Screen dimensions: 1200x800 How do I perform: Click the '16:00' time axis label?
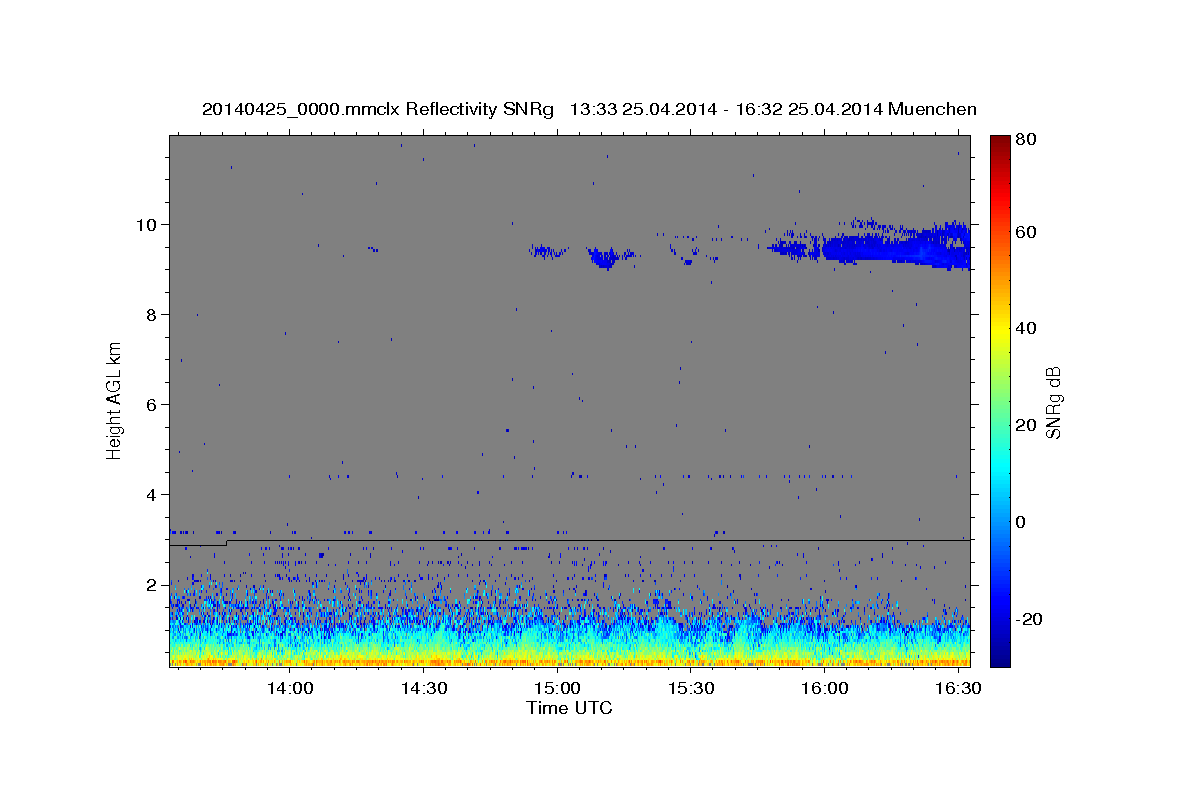pyautogui.click(x=825, y=688)
